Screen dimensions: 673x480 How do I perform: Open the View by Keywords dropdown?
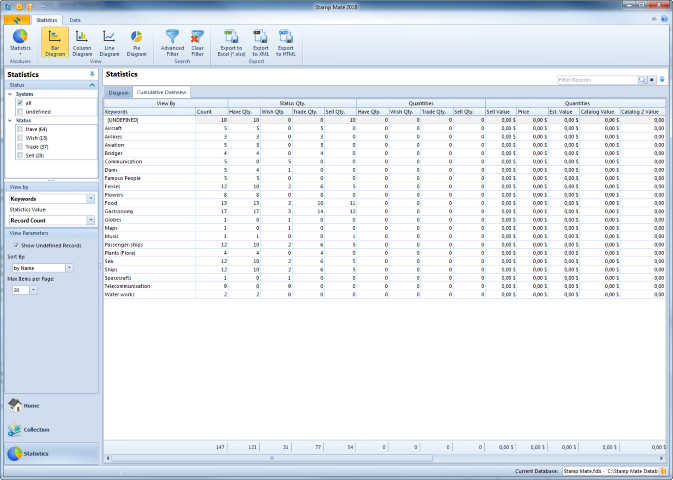[91, 199]
